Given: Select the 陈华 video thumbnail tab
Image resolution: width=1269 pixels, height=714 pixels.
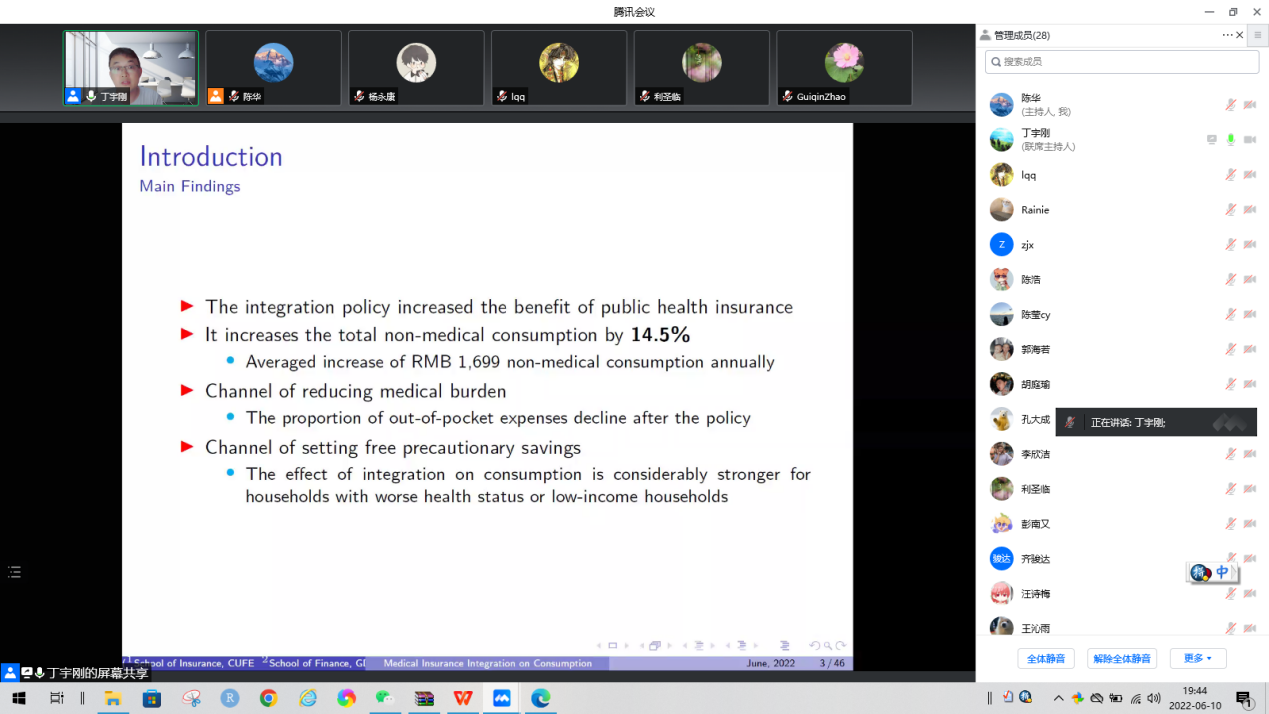Looking at the screenshot, I should point(273,68).
